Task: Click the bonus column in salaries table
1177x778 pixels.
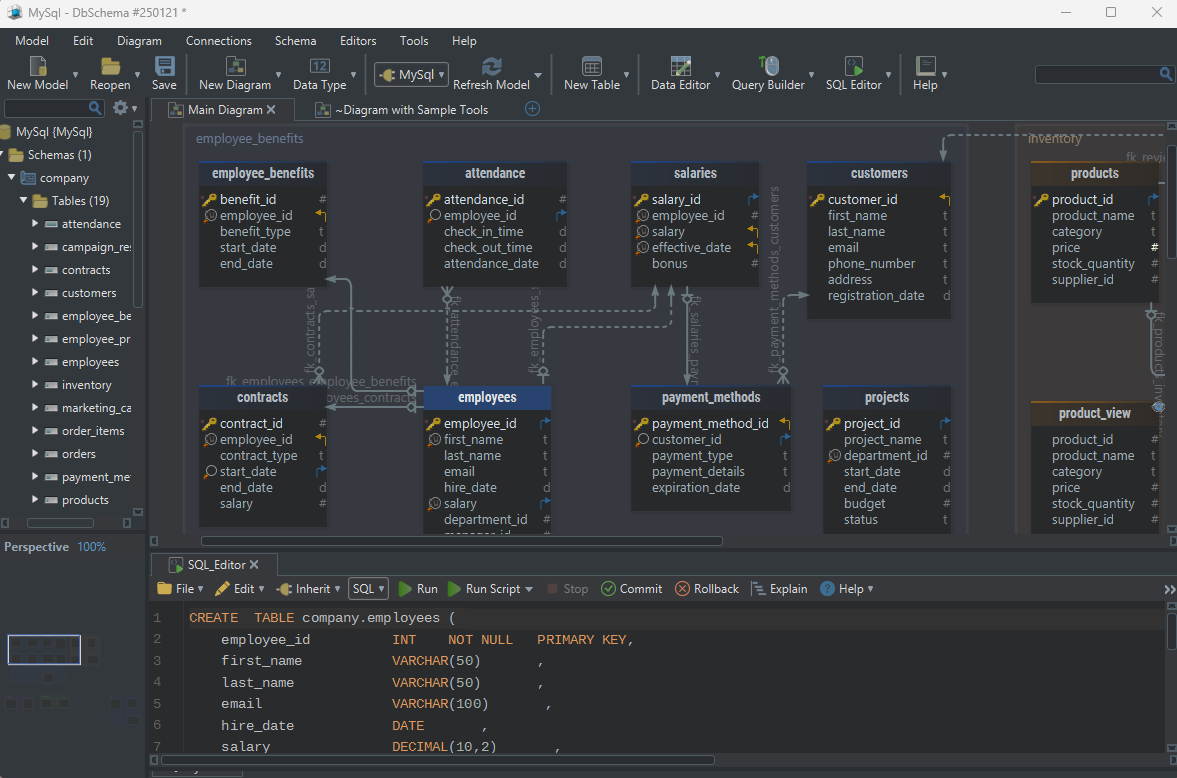Action: coord(669,264)
